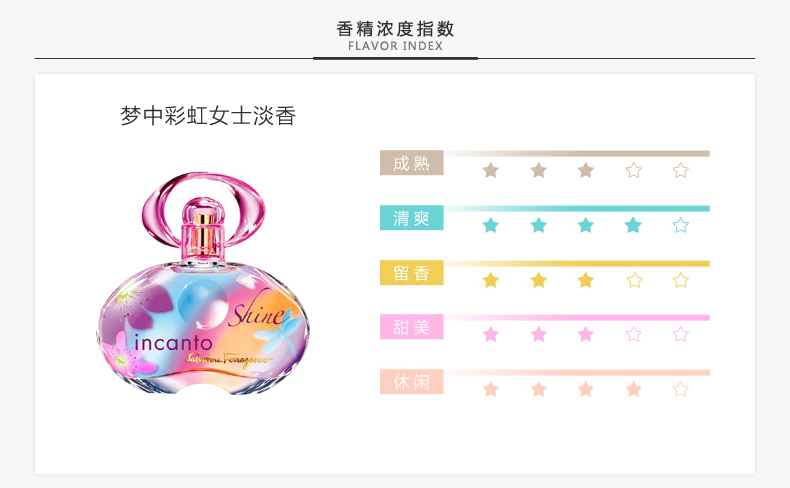Click the last empty star in 清爽 row
Screen dimensions: 790x488
[x=681, y=225]
